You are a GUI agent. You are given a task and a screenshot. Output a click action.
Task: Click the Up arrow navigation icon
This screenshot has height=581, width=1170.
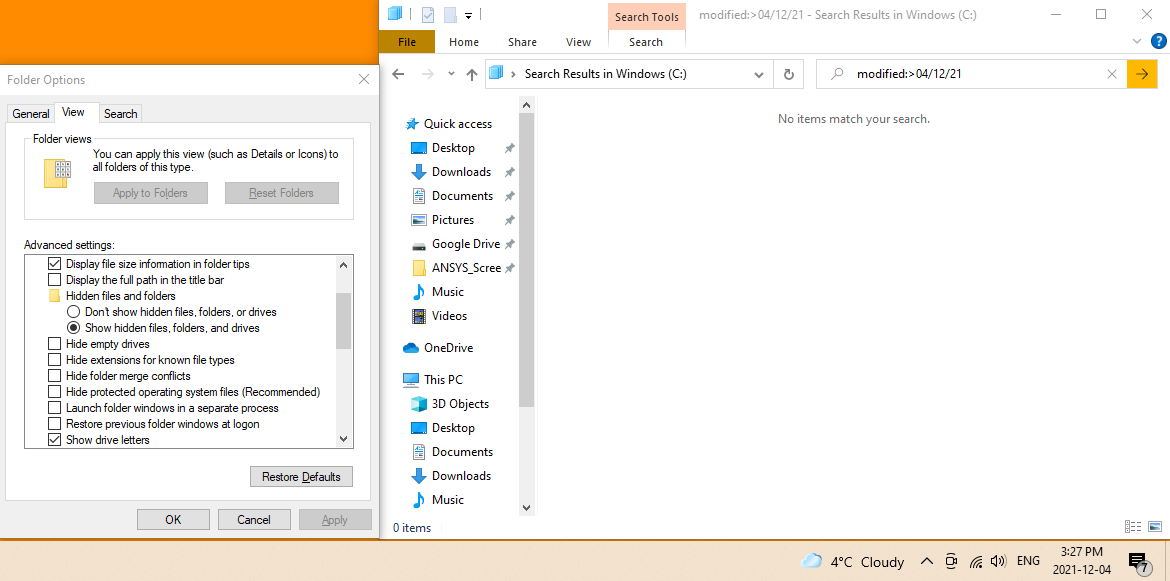472,74
